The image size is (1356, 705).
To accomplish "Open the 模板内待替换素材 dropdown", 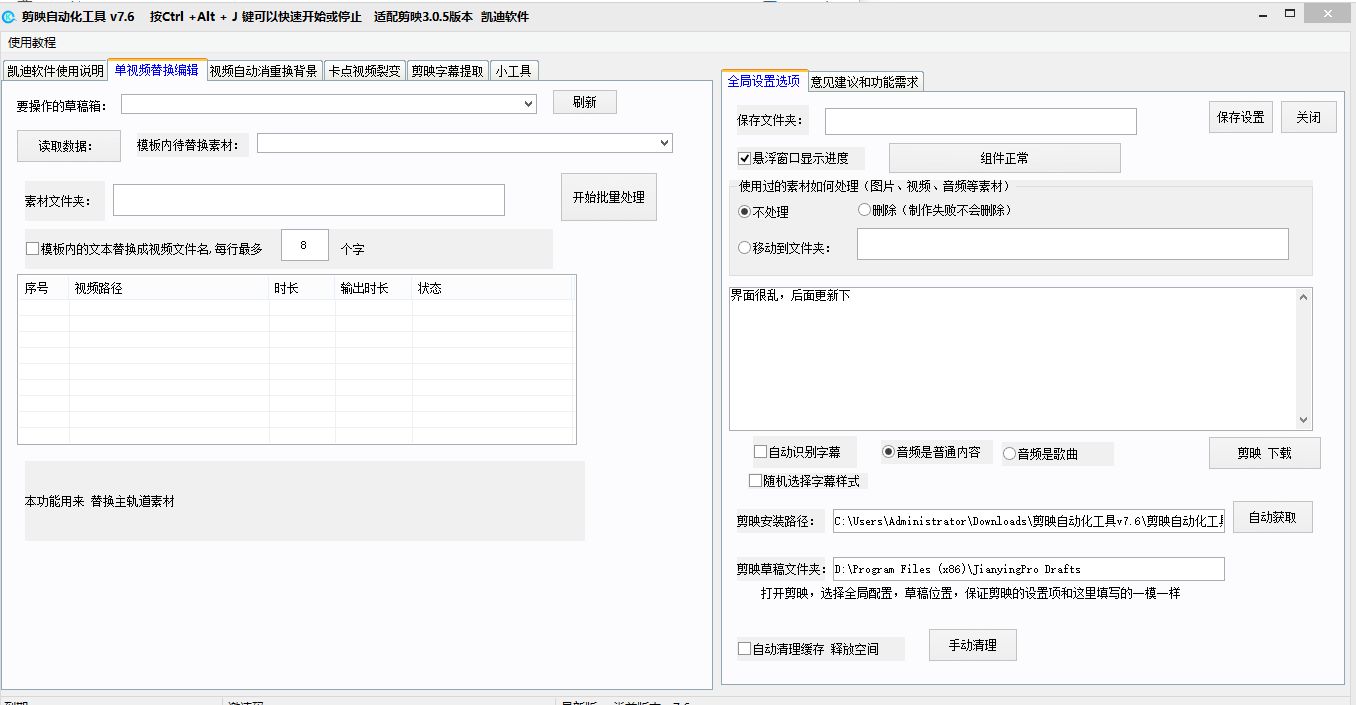I will pos(664,144).
